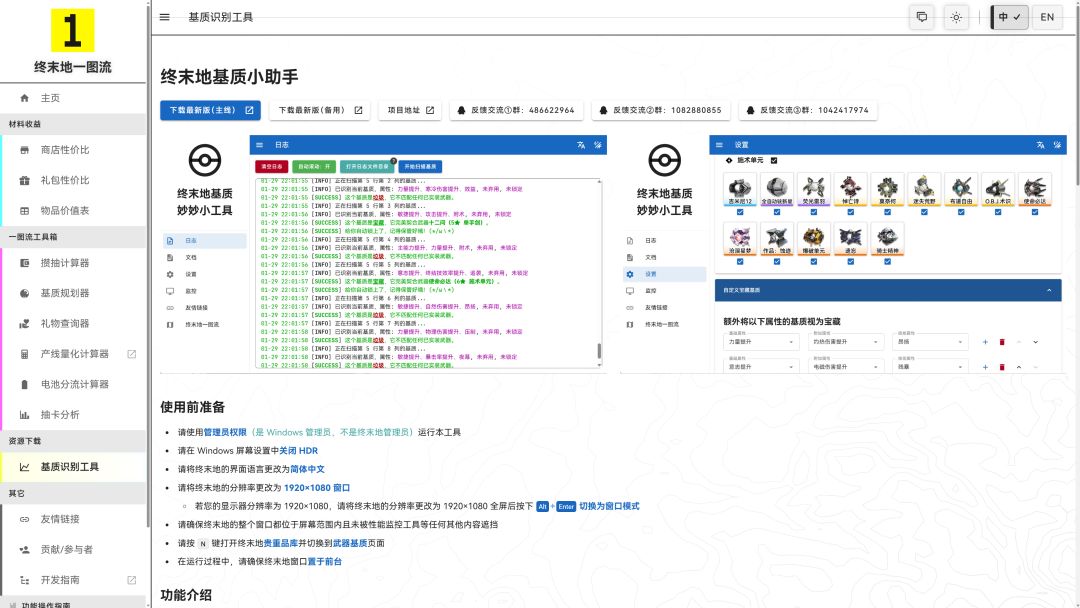The image size is (1080, 608).
Task: Select 商店性价比 sidebar entry
Action: coord(73,150)
